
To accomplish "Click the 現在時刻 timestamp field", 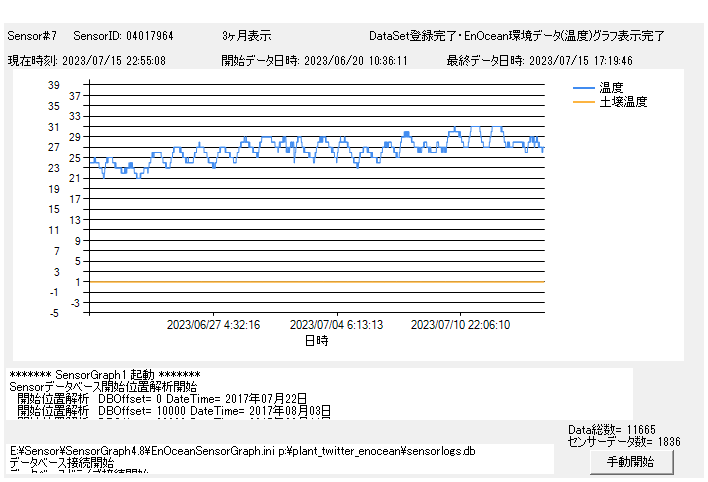I will (87, 60).
